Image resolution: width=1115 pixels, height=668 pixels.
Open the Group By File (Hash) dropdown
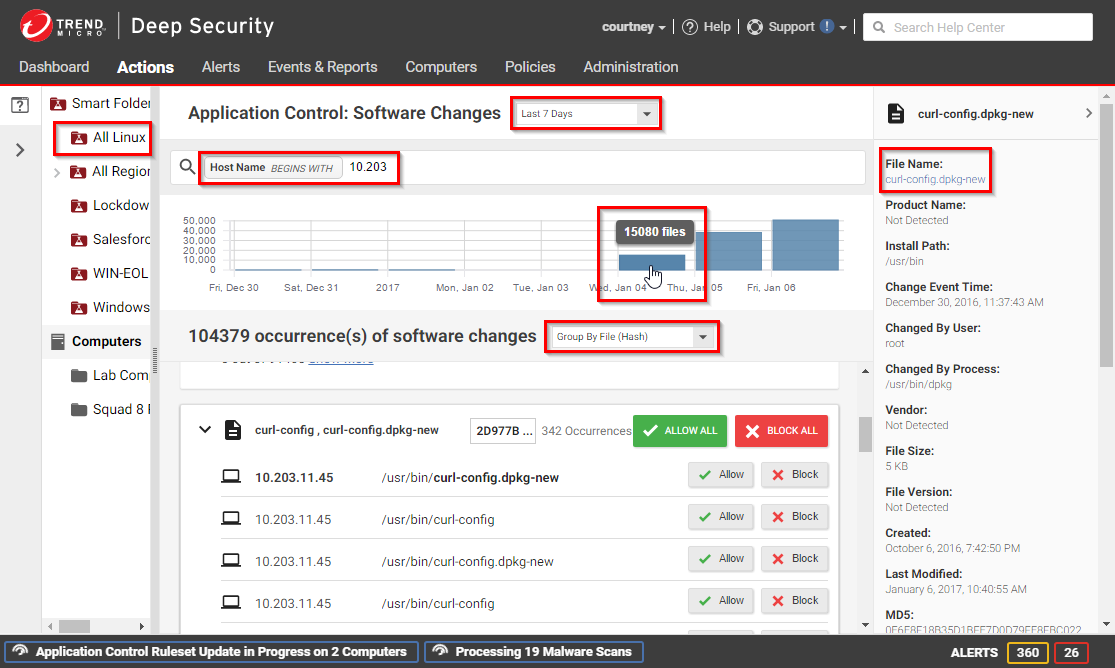(x=632, y=337)
